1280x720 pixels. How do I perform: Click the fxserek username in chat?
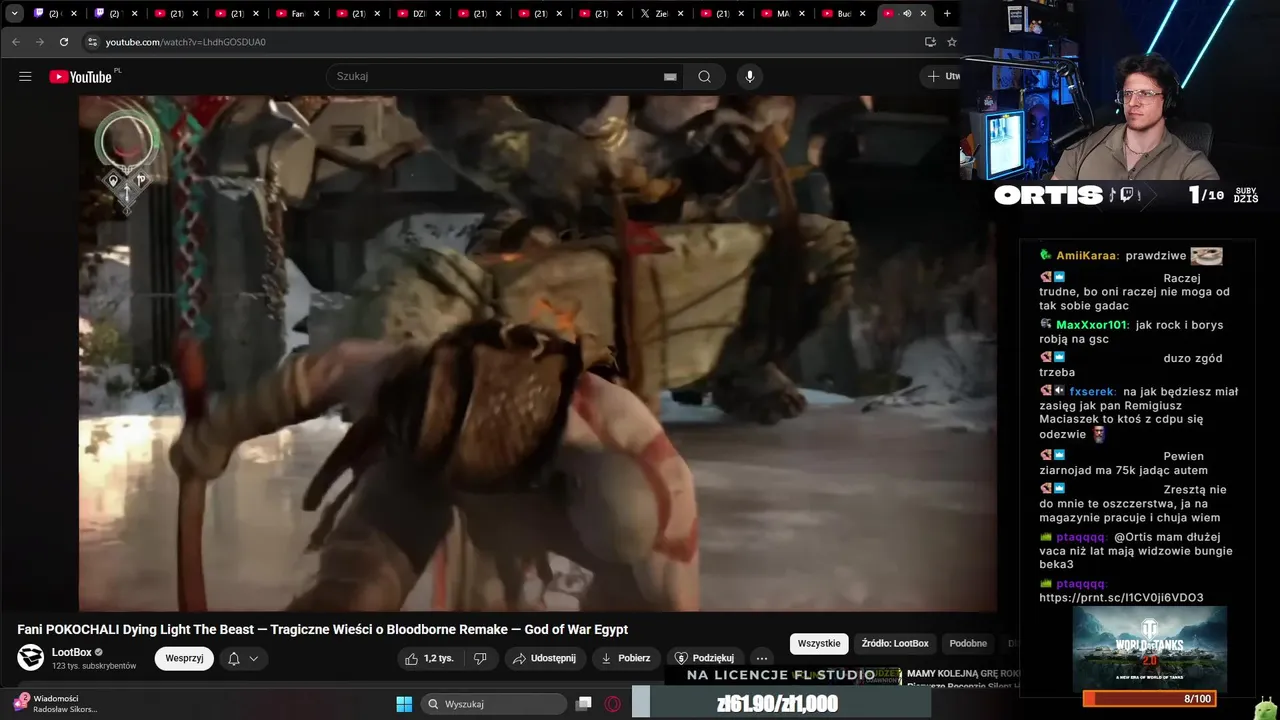coord(1092,392)
